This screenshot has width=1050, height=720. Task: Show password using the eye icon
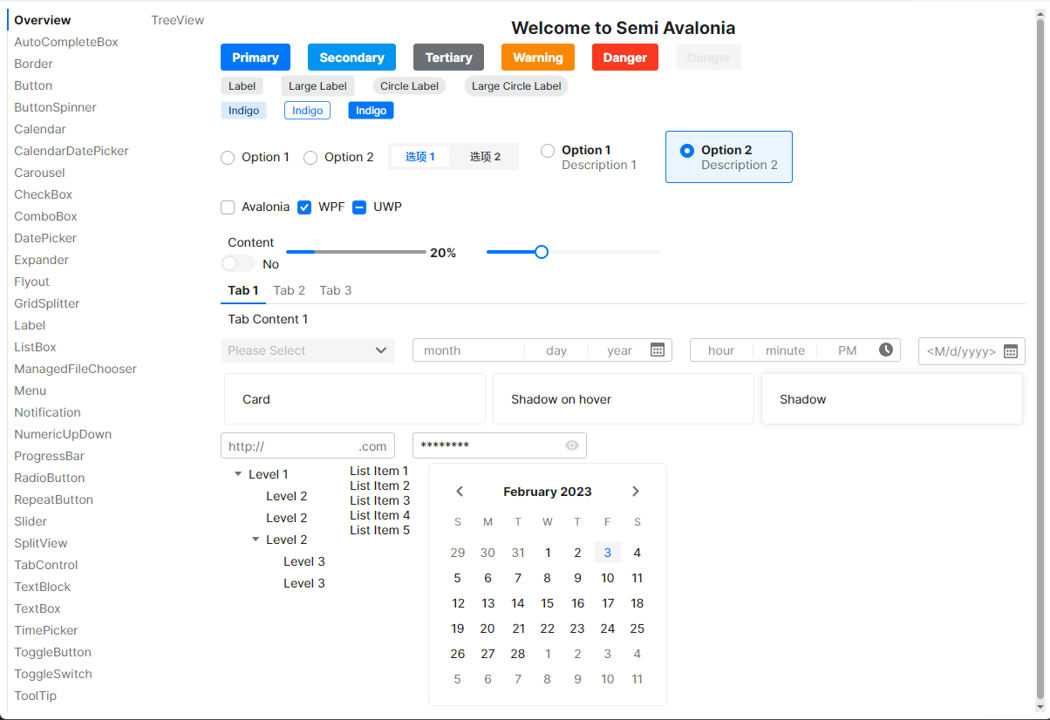coord(572,445)
